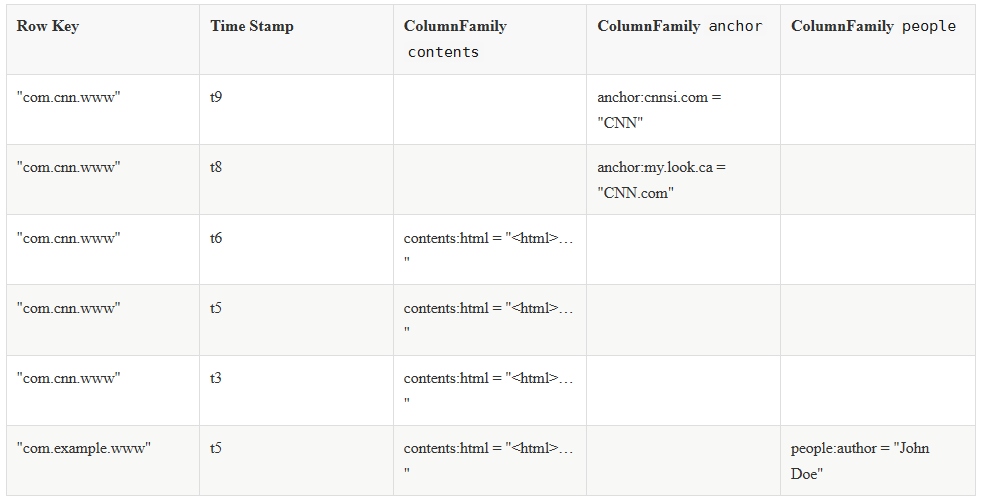Click the "com.cnn.www" key in the t3 row
Viewport: 981px width, 501px height.
tap(69, 379)
